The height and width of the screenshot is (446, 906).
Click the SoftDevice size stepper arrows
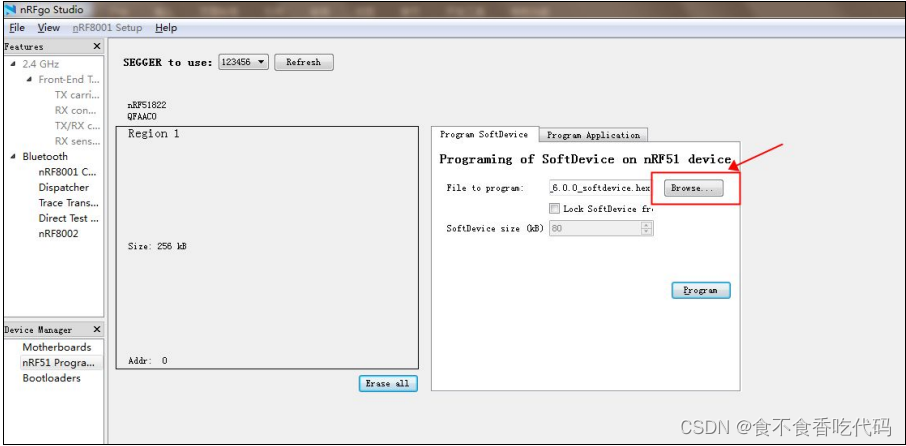(x=647, y=229)
